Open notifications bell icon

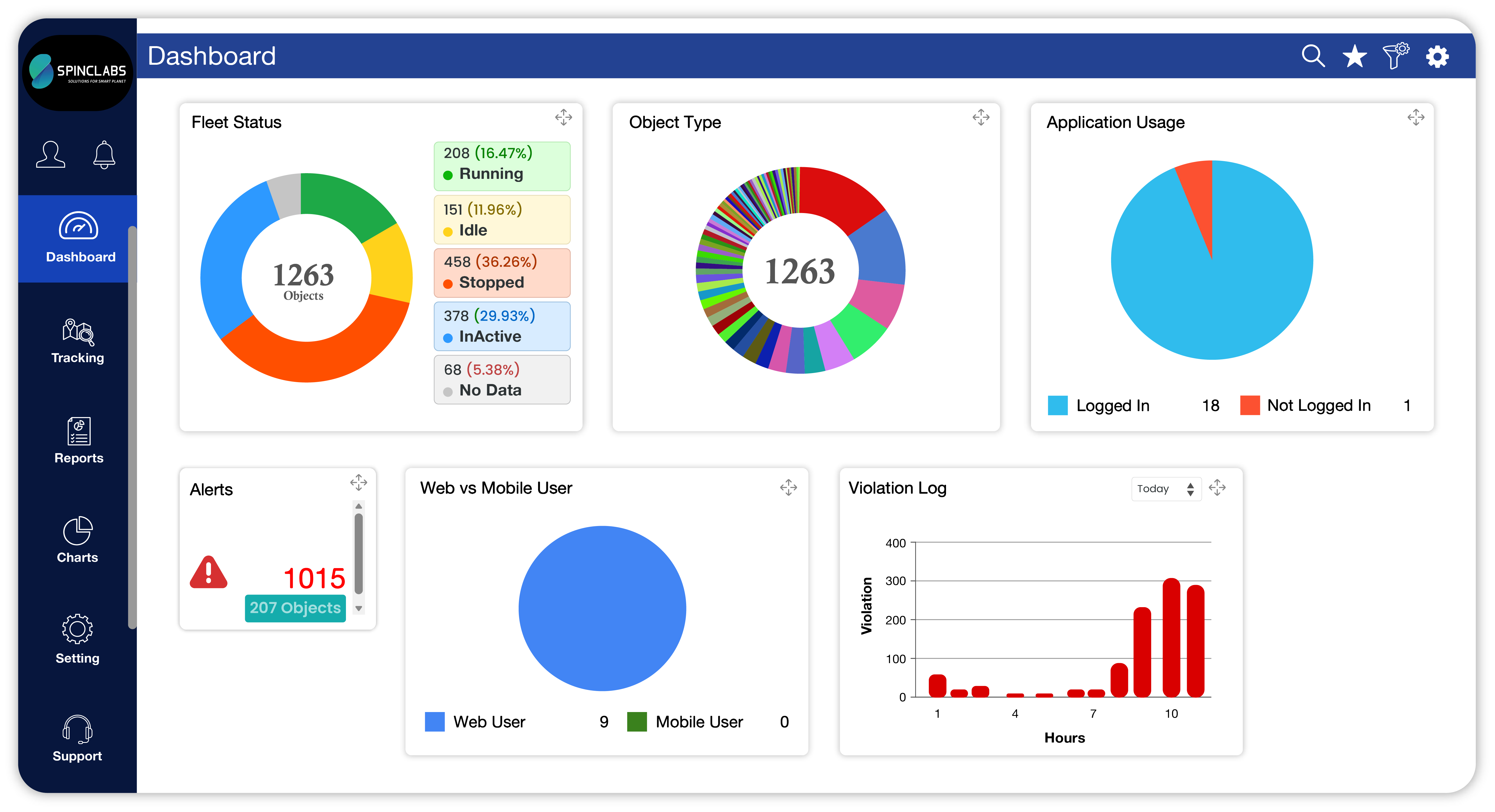[x=104, y=154]
